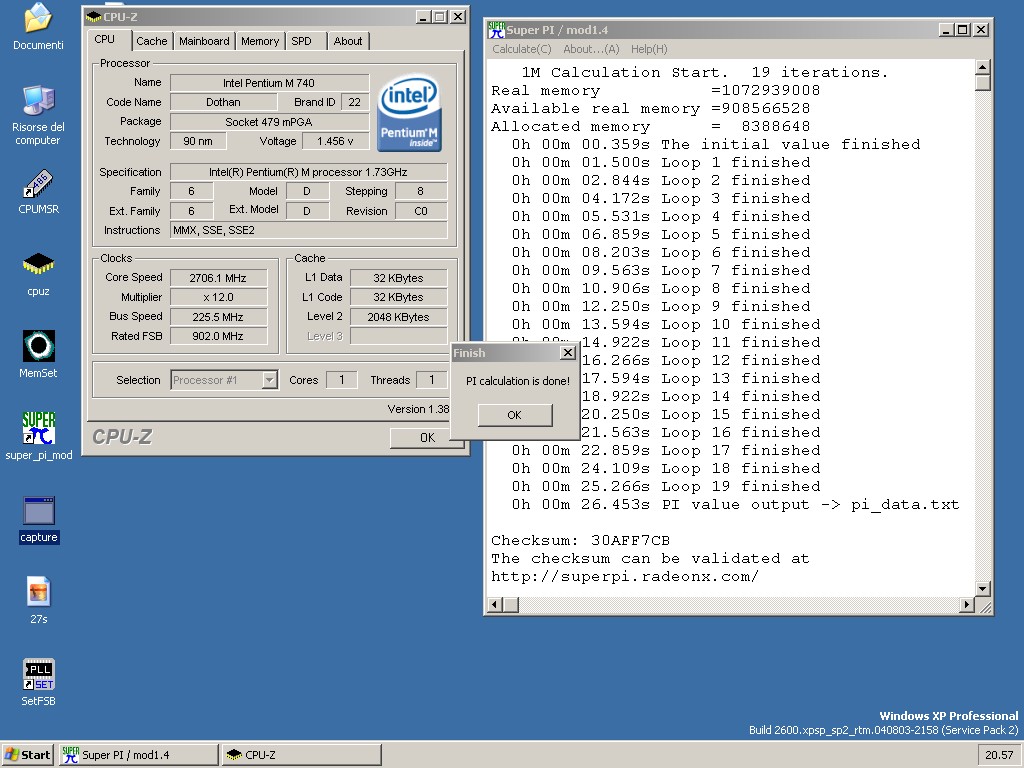The image size is (1024, 768).
Task: Open the Help(H) menu in Super PI
Action: 649,49
